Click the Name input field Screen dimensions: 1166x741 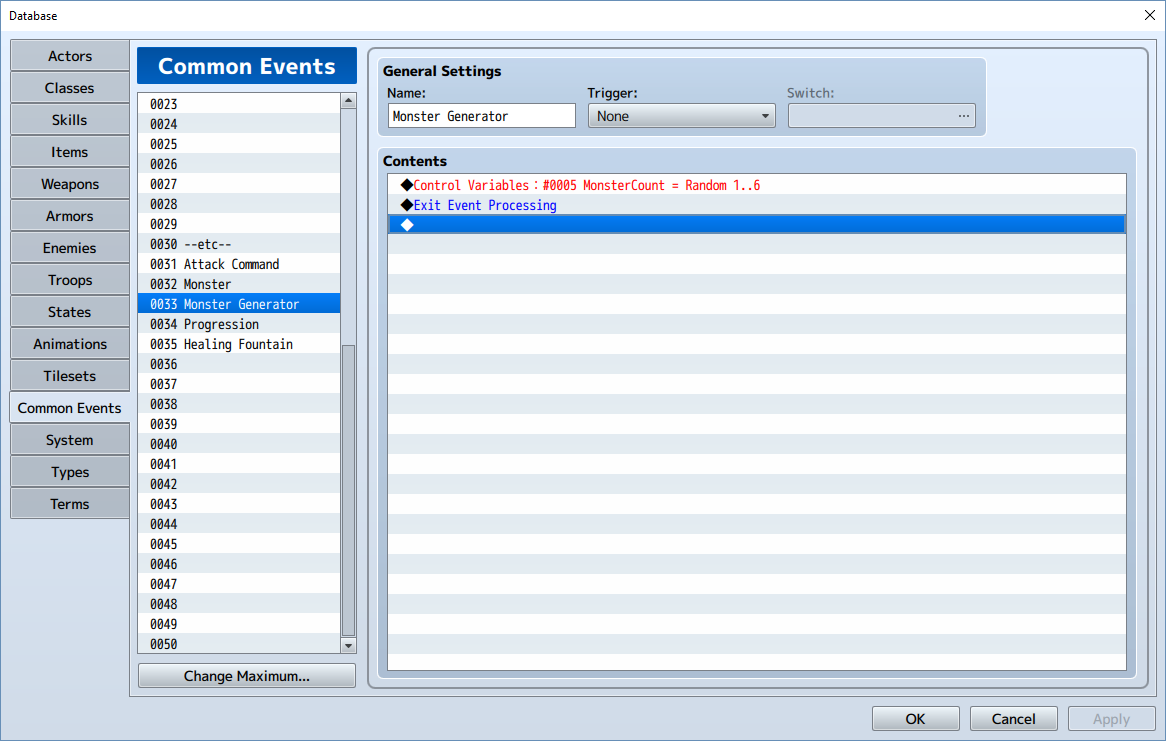point(482,116)
